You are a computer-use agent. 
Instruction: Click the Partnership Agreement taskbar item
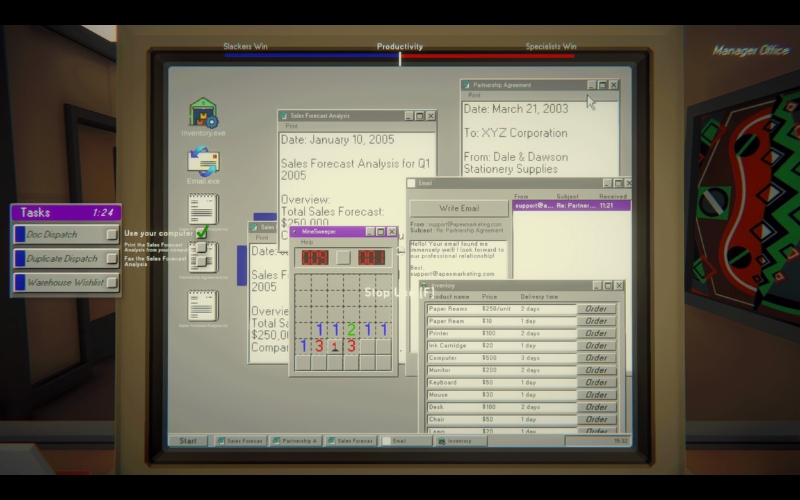(295, 440)
